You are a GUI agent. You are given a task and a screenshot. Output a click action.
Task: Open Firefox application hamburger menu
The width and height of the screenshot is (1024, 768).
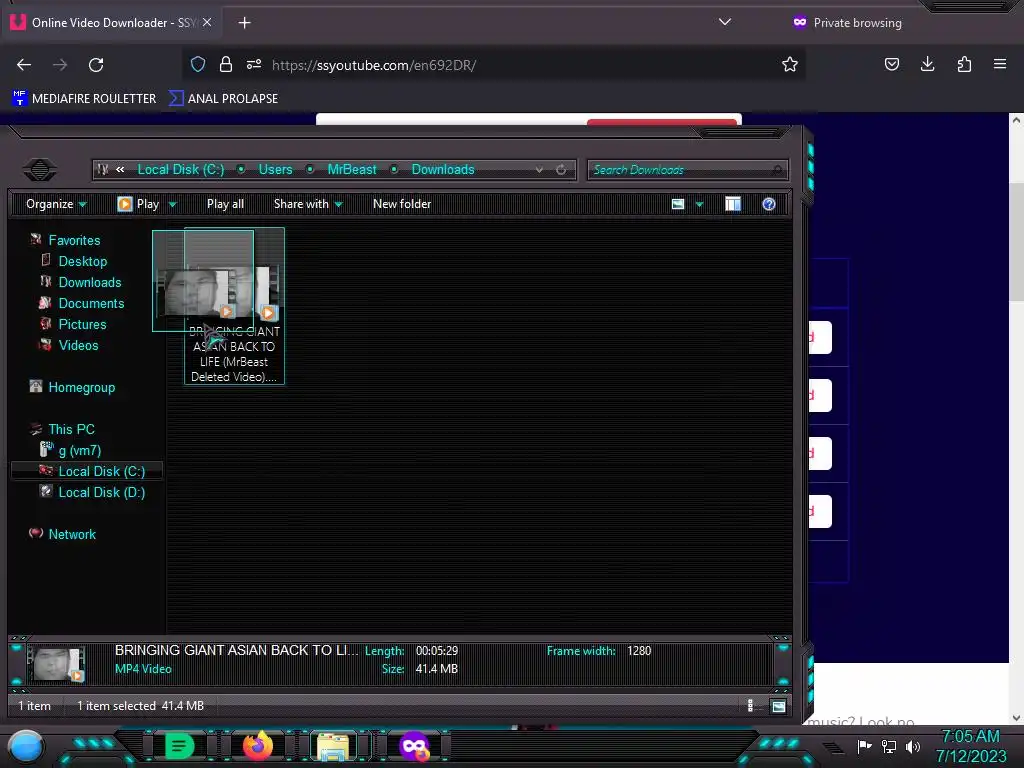click(1000, 64)
